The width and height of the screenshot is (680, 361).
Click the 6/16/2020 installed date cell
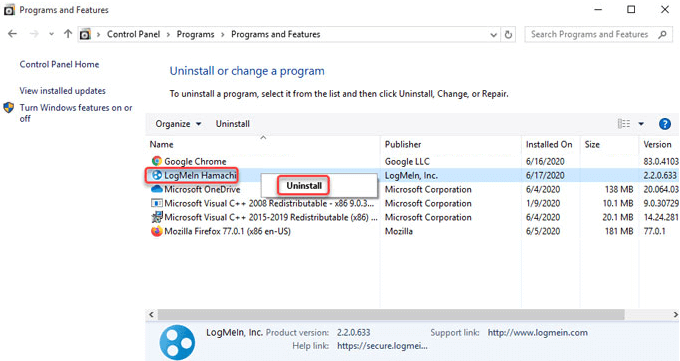pos(545,161)
